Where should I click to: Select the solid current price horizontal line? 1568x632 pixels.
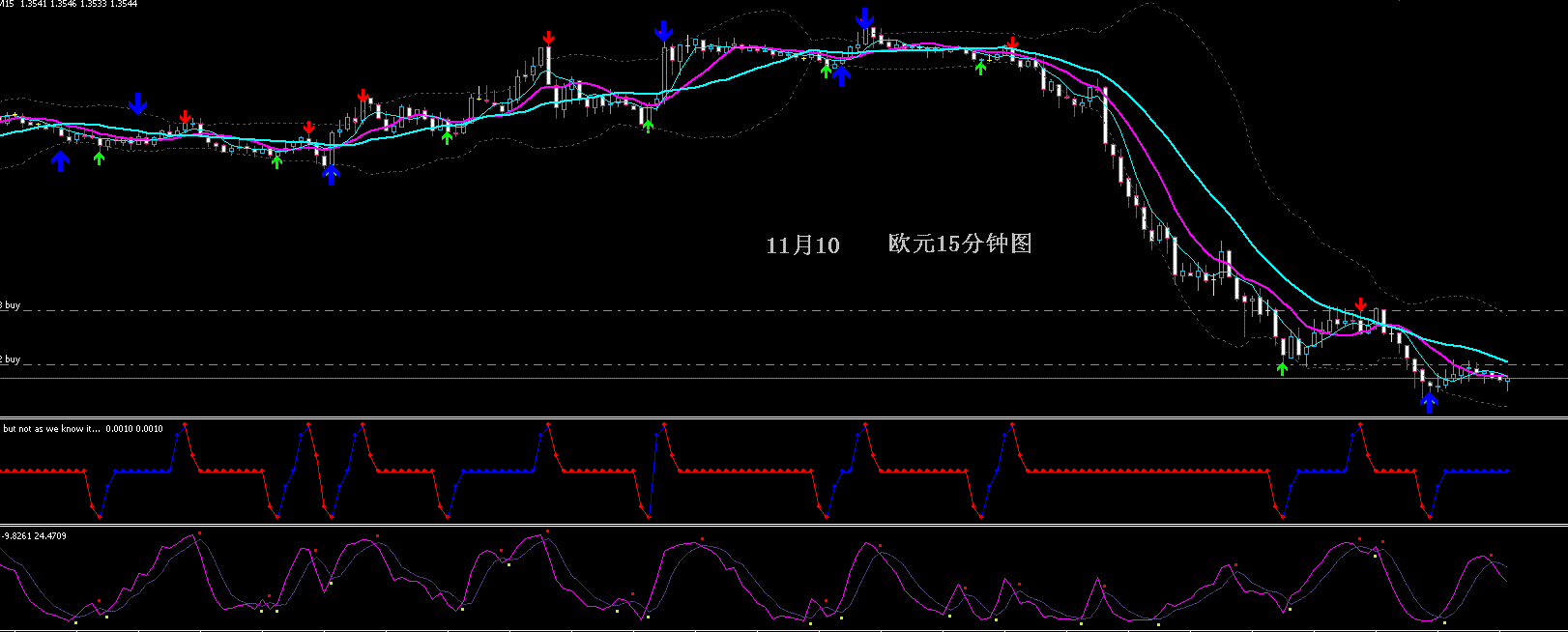[784, 379]
